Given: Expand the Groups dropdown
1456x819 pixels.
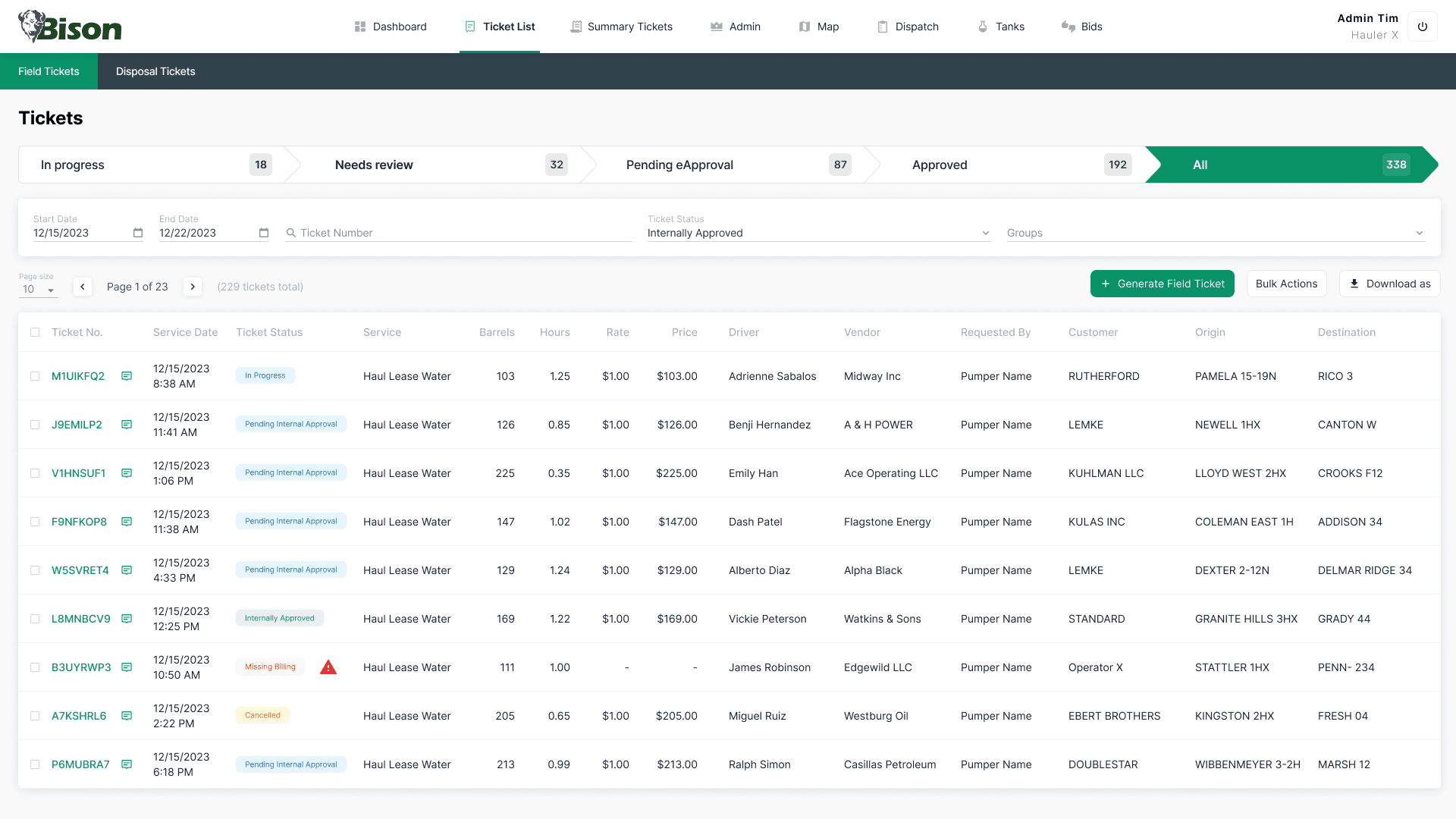Looking at the screenshot, I should tap(1216, 233).
